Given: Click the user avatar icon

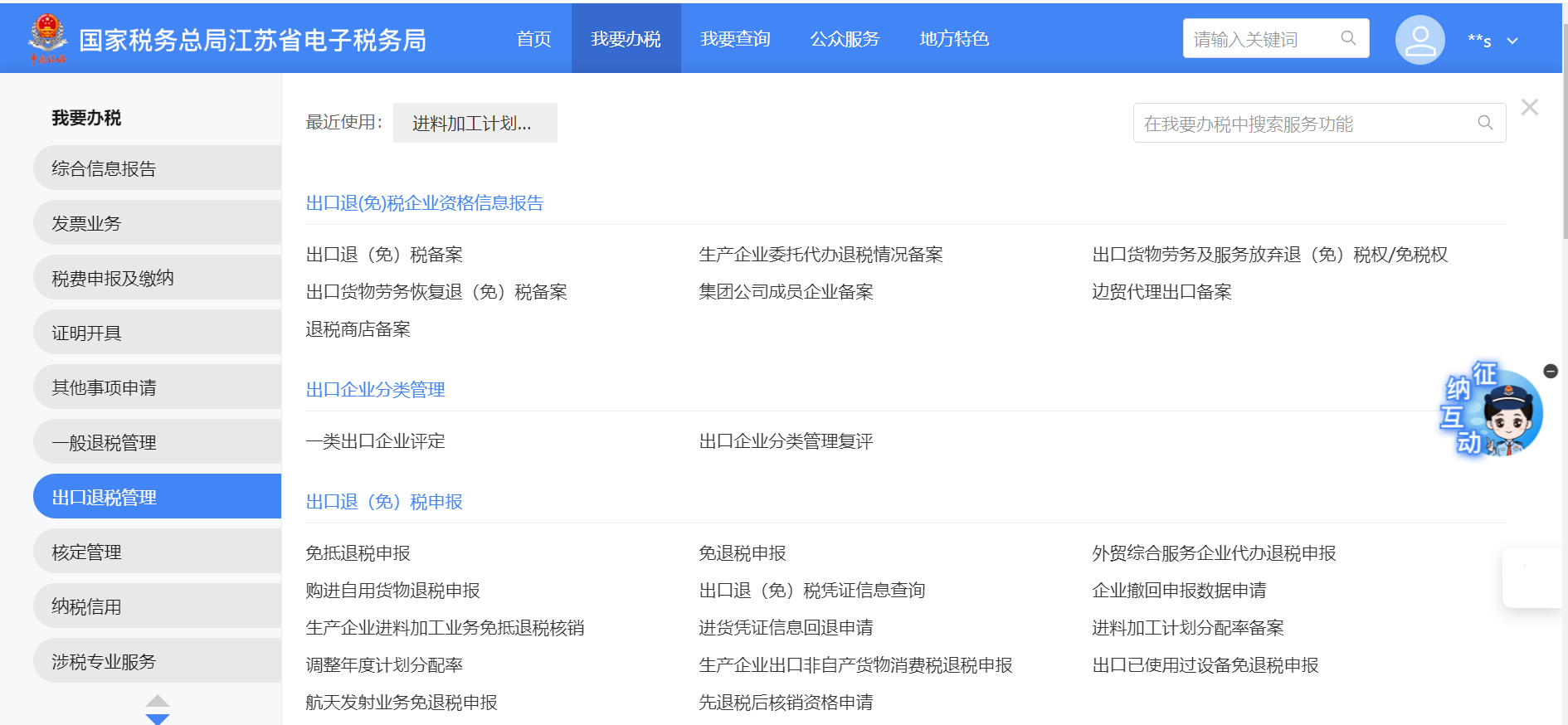Looking at the screenshot, I should pos(1419,40).
